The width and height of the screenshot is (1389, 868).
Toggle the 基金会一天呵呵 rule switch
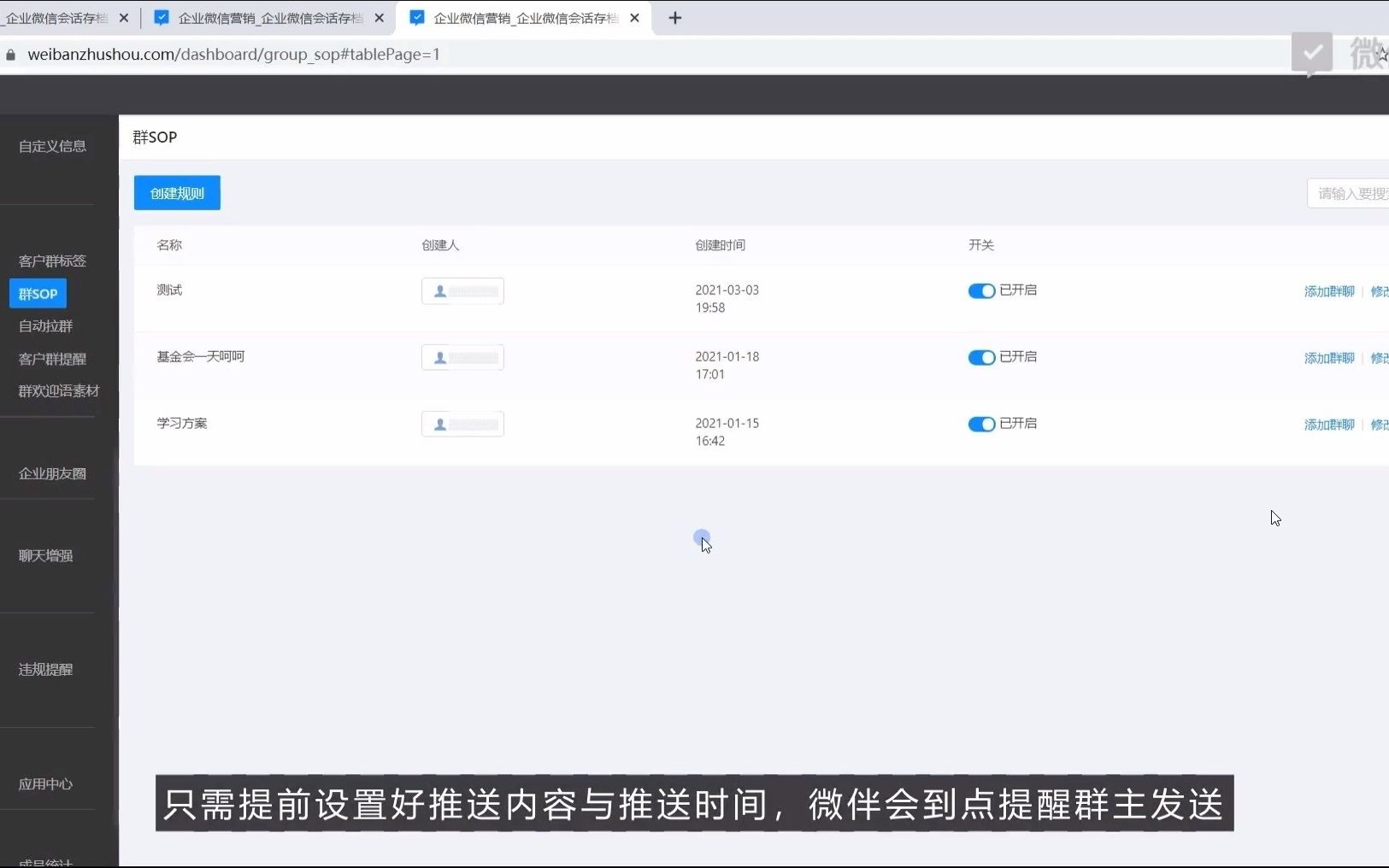[981, 357]
